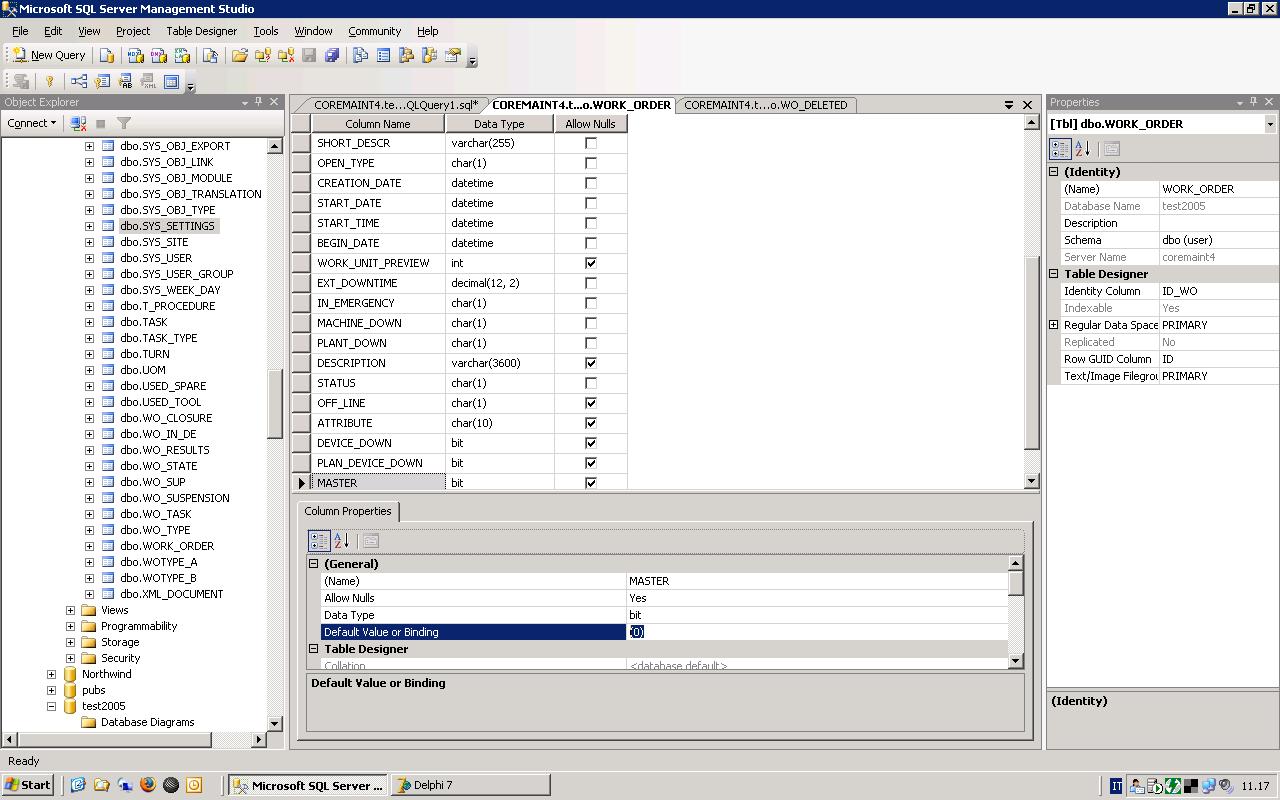Viewport: 1280px width, 800px height.
Task: Click the Start button
Action: [x=28, y=785]
